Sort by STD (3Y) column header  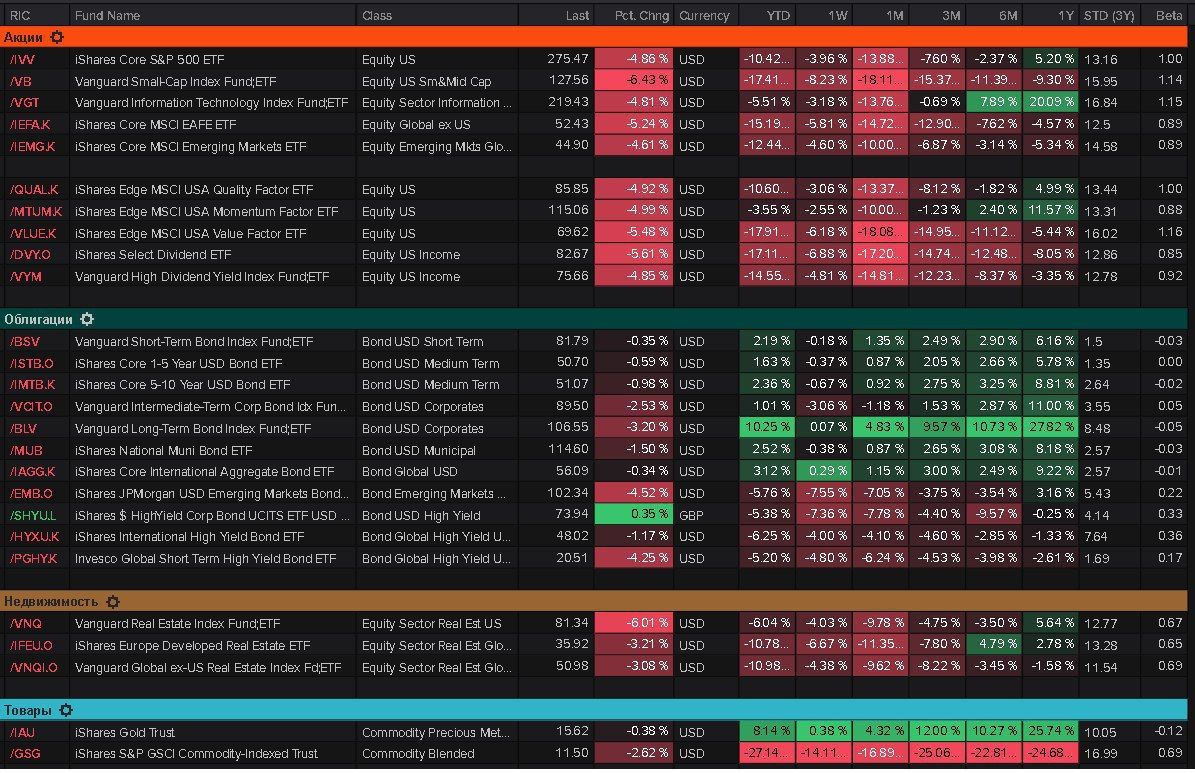[x=1109, y=15]
